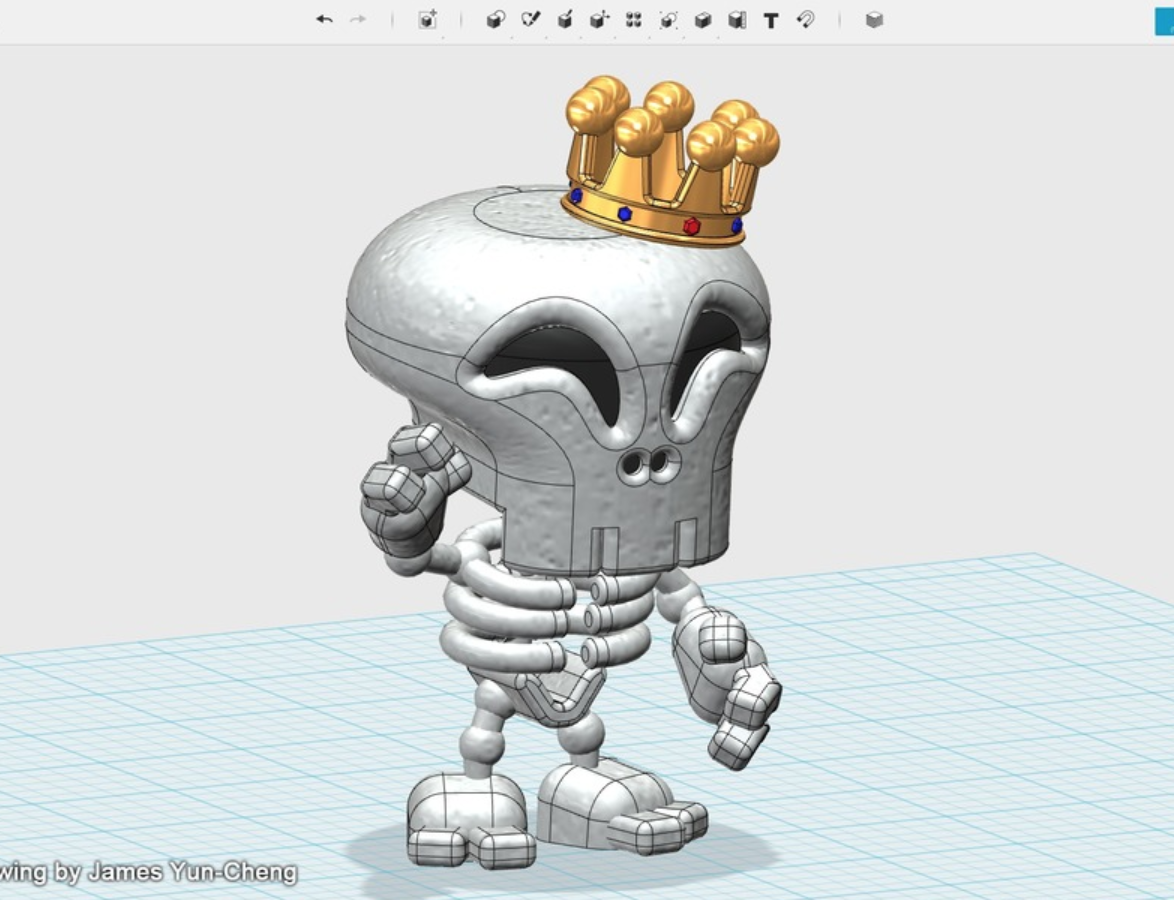
Task: Open the Primitives shapes tool
Action: 495,19
